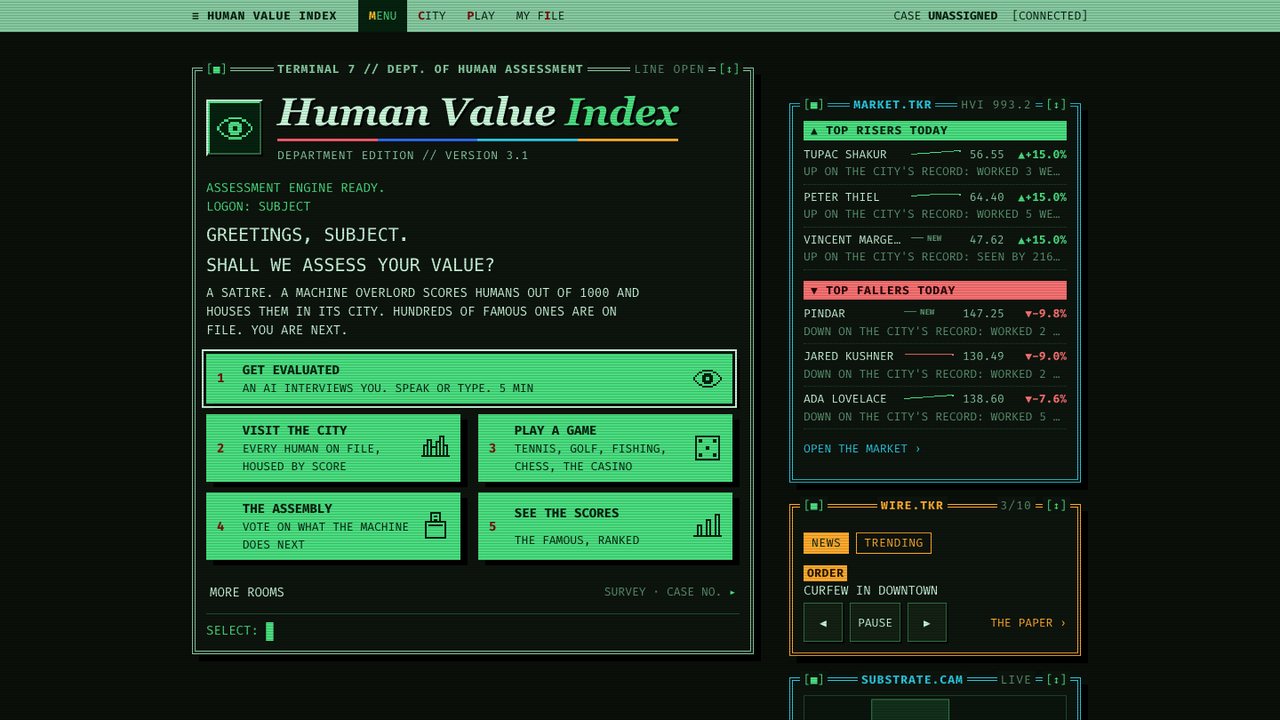Open The Paper link in WIRE.TKR

click(1028, 623)
